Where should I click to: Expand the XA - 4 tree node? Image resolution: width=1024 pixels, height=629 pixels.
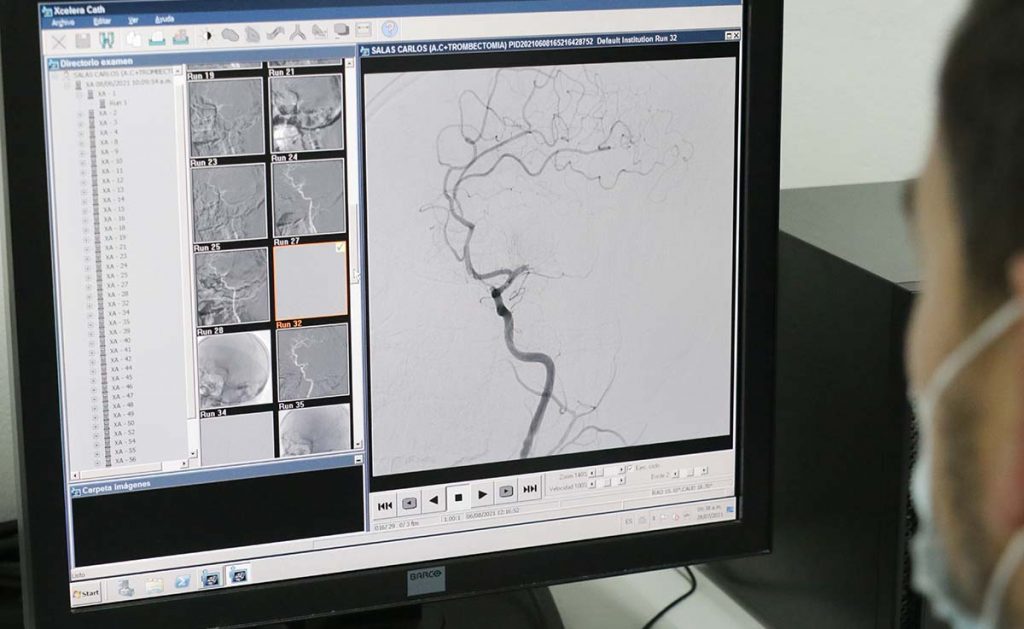(81, 133)
